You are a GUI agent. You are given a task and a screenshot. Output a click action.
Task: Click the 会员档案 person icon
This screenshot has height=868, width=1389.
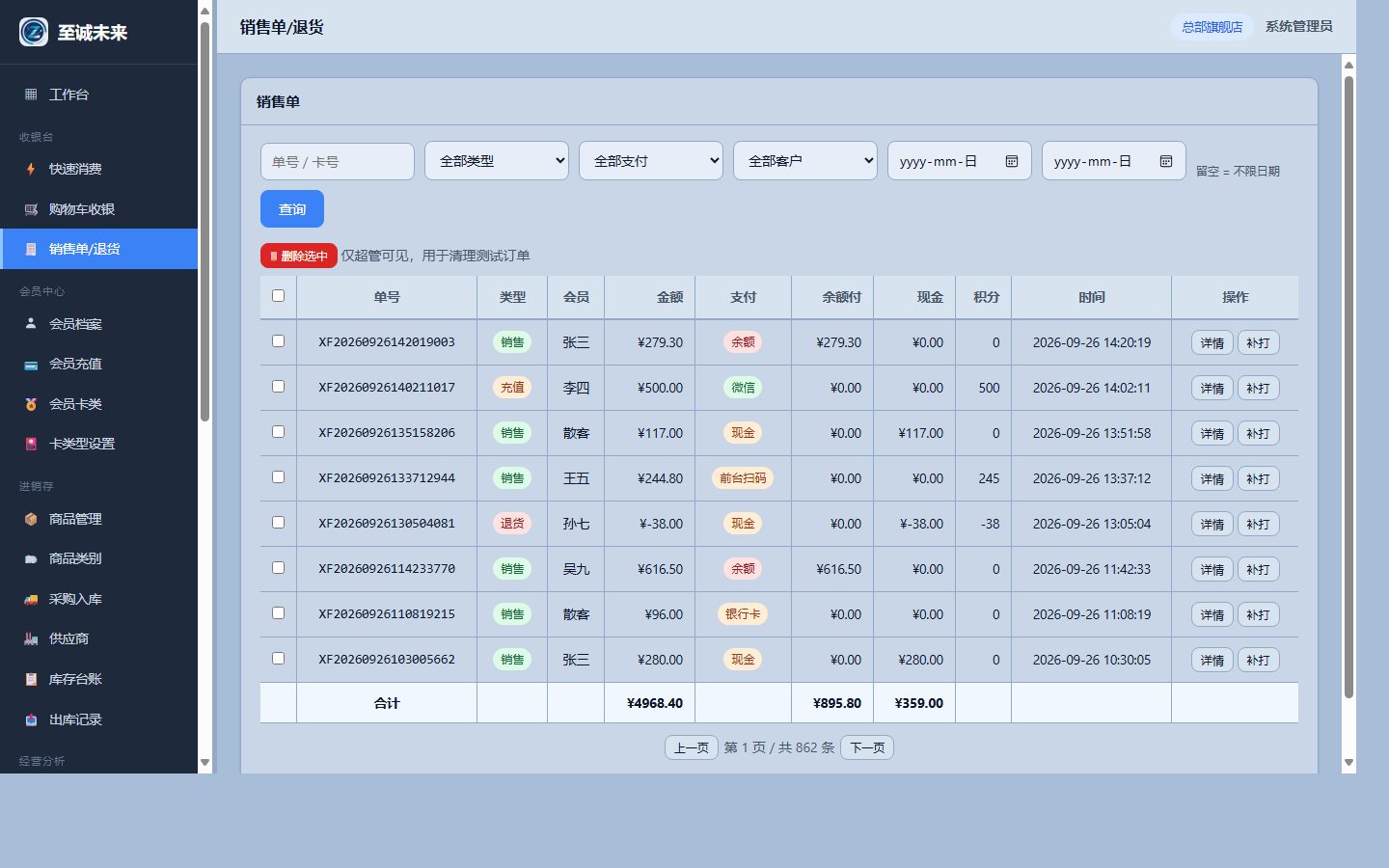[31, 324]
